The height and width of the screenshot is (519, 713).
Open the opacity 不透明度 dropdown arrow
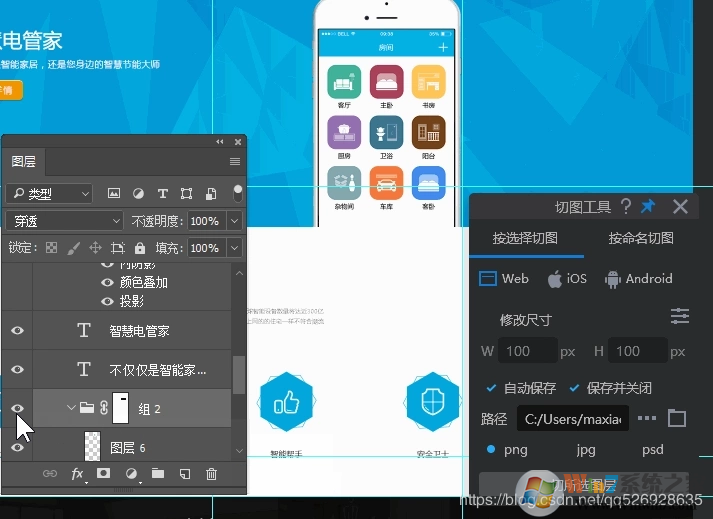(x=234, y=221)
